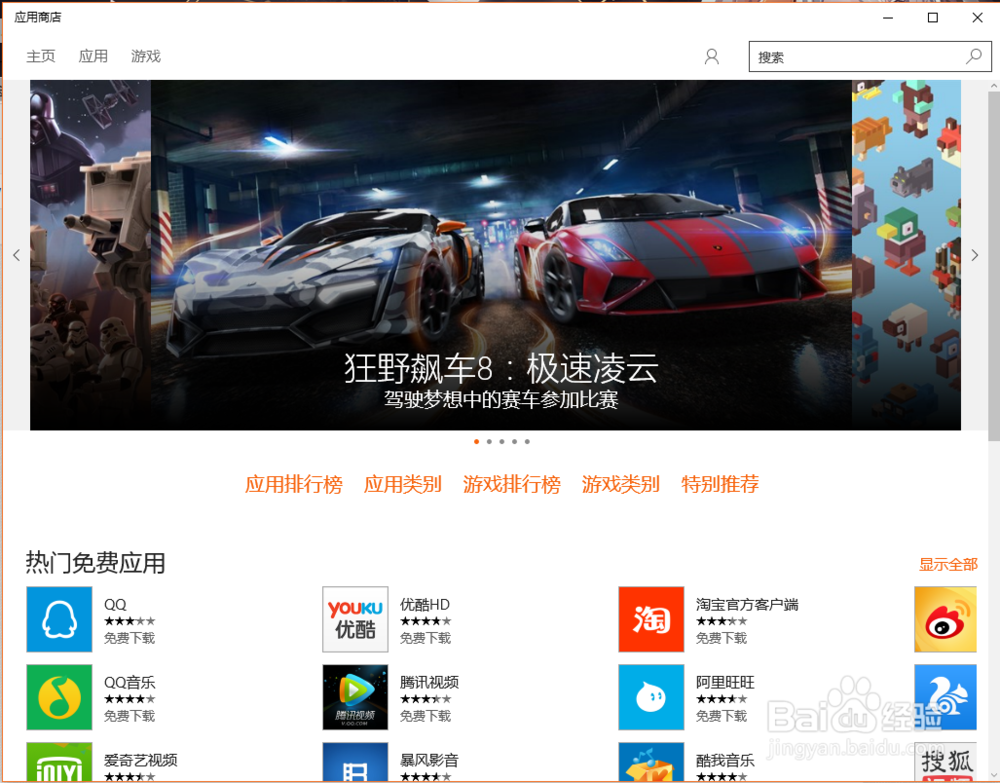Open the 狂野飙车8 featured banner

pos(501,255)
